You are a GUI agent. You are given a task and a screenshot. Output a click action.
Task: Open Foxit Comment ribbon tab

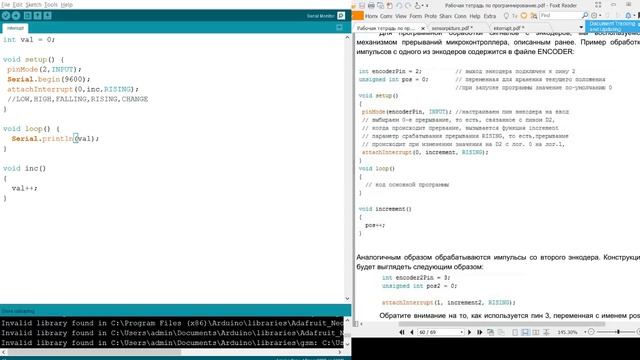tap(386, 16)
